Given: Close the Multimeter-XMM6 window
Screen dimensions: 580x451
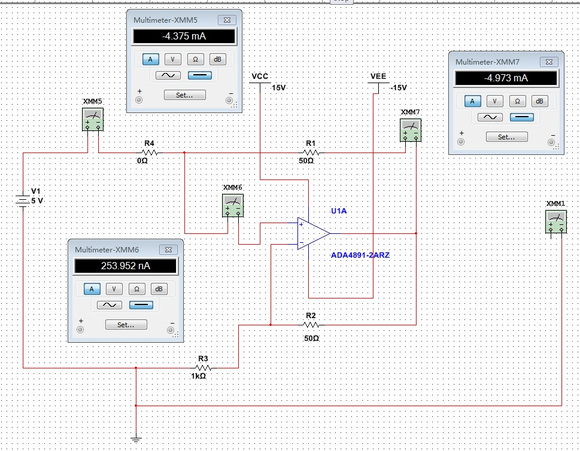Looking at the screenshot, I should [168, 250].
